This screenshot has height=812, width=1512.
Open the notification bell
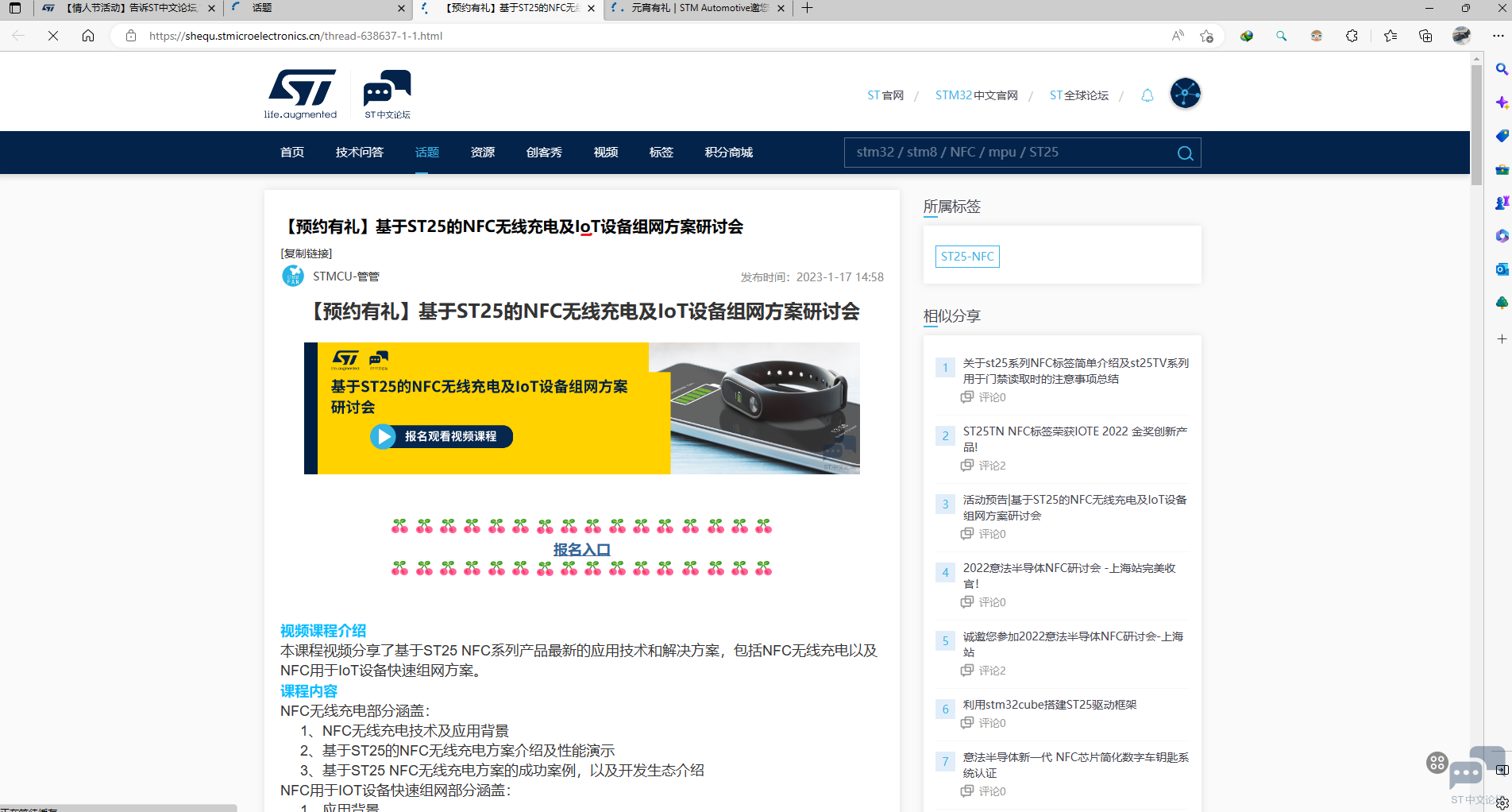(1147, 95)
